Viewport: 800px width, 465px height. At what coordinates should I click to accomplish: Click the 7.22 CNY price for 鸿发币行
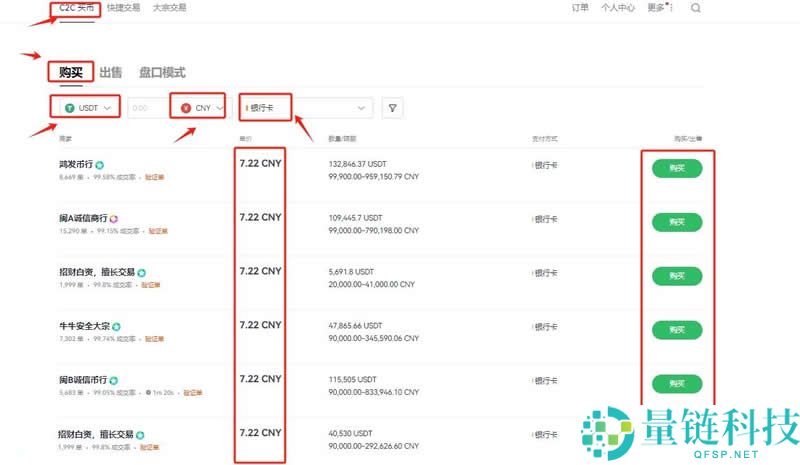[260, 163]
